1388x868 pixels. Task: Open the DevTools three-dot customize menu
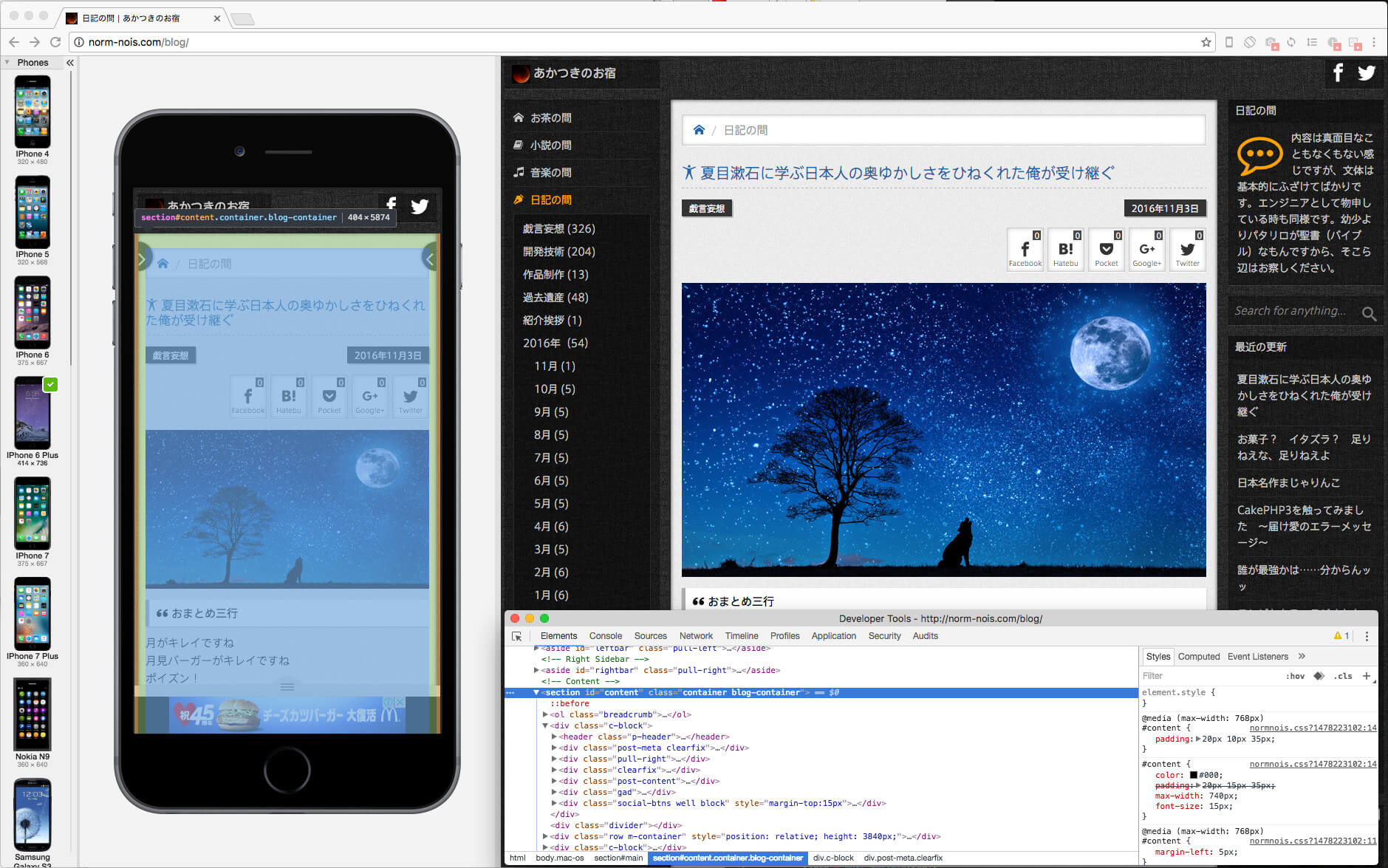[x=1367, y=636]
